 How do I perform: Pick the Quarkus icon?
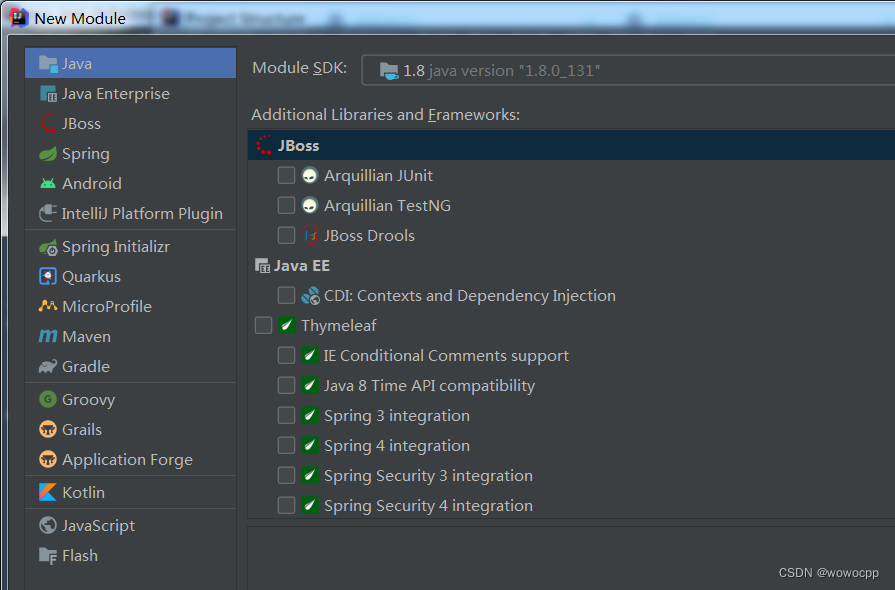48,277
